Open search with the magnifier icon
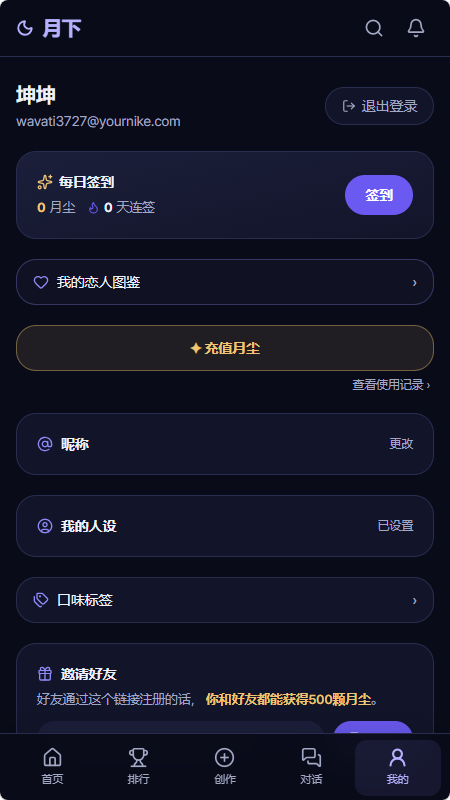 click(x=374, y=28)
